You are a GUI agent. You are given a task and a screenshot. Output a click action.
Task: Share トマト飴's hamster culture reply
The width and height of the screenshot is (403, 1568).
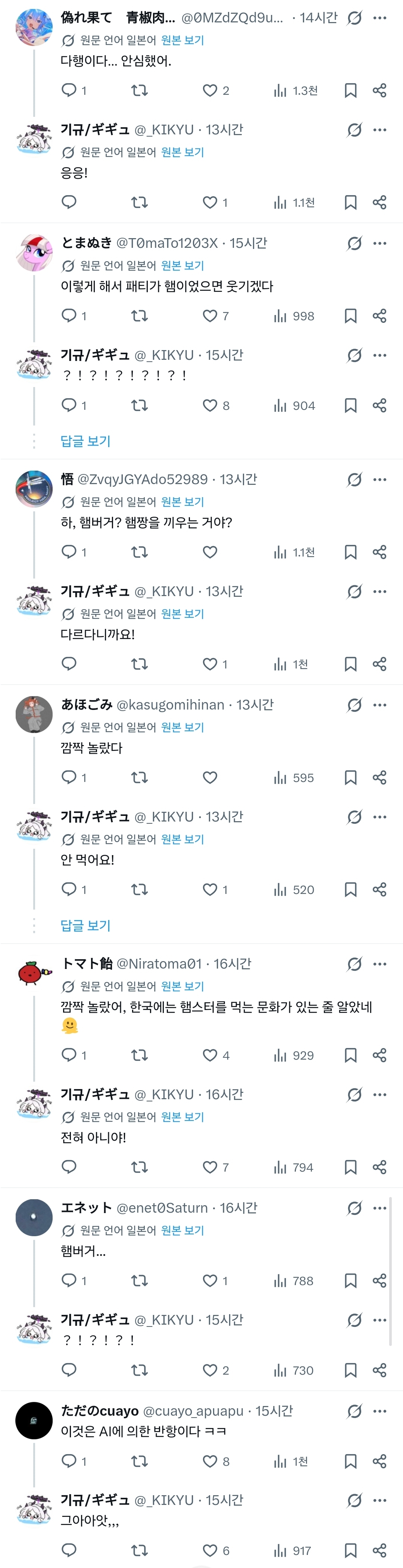pyautogui.click(x=380, y=1055)
